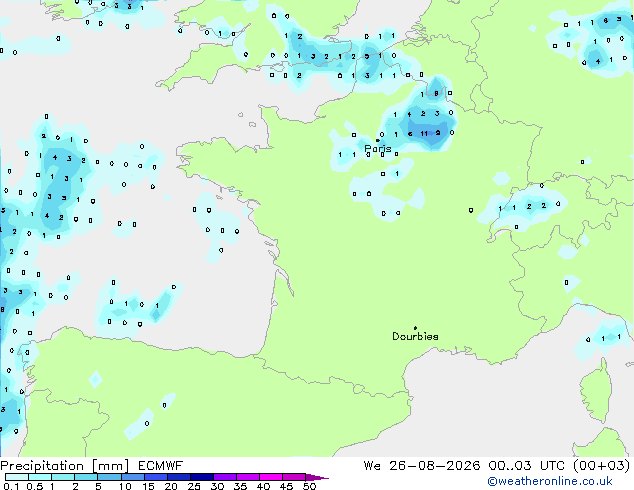
Task: Click the 'Precipitation [mm]' title text
Action: pyautogui.click(x=65, y=466)
